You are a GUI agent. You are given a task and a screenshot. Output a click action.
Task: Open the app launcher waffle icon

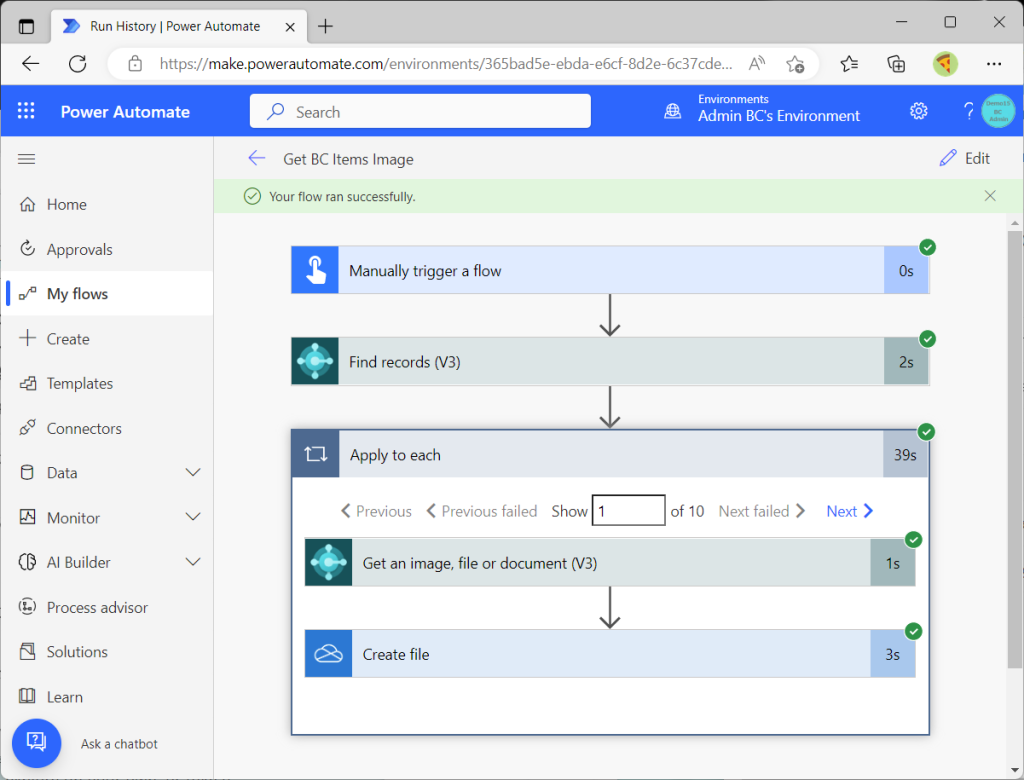26,111
